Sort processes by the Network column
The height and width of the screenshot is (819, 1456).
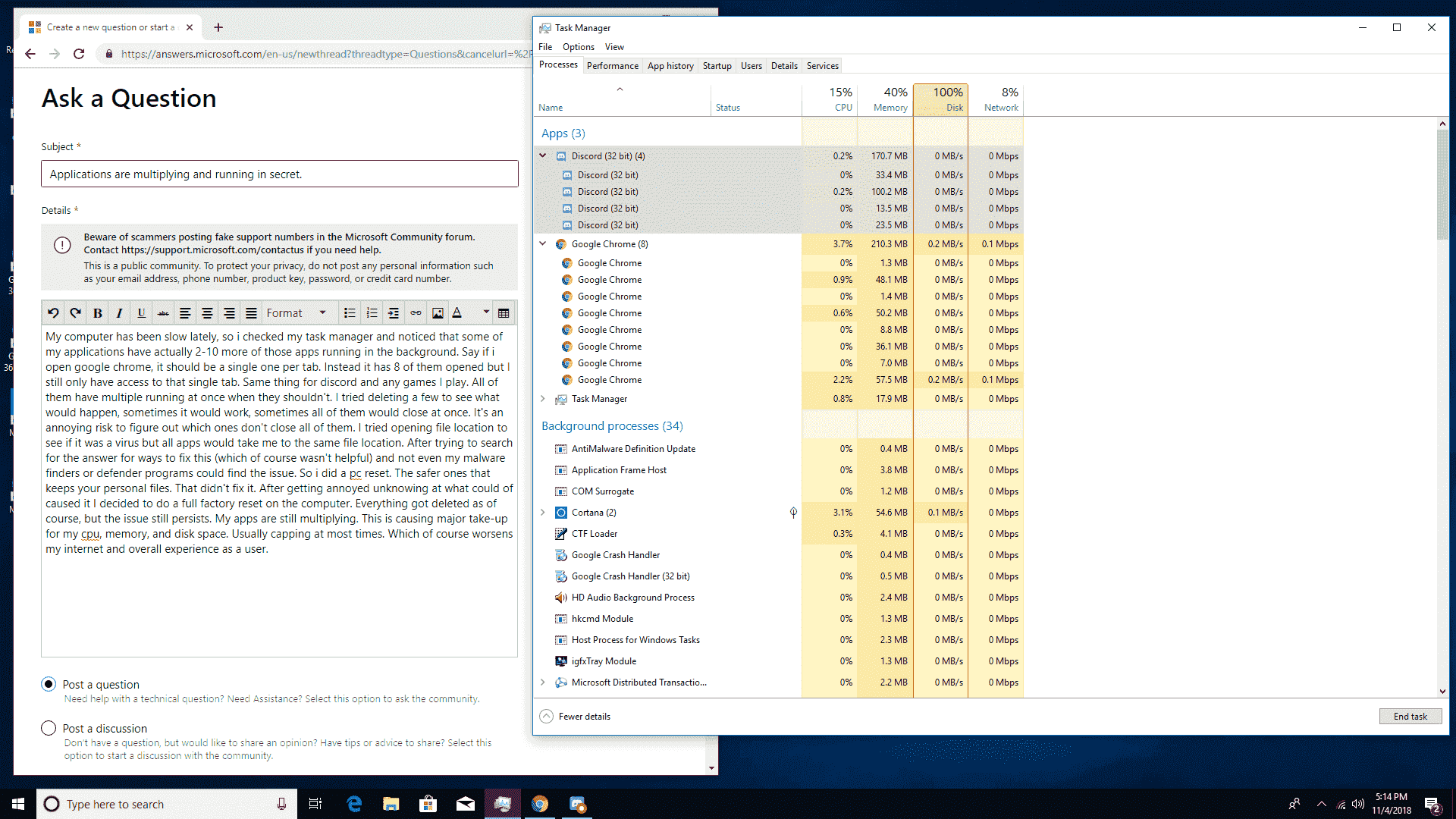point(996,99)
